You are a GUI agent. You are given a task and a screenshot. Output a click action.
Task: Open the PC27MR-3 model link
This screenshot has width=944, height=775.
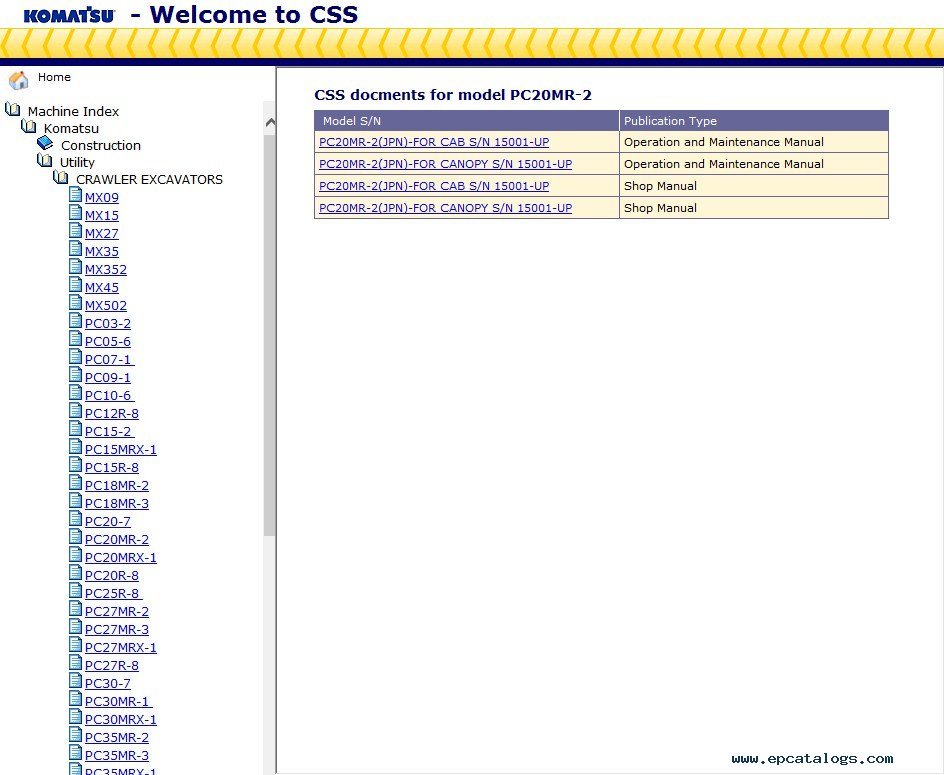(117, 630)
